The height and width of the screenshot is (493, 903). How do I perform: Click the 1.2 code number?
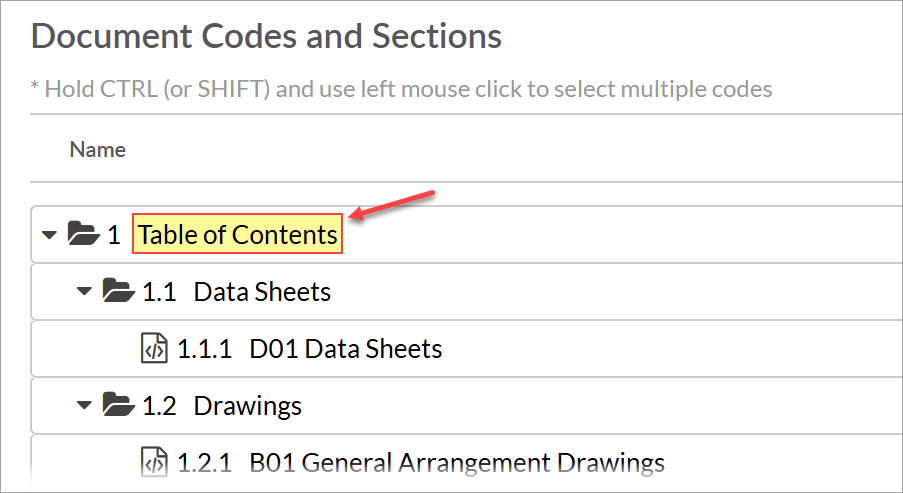coord(160,406)
